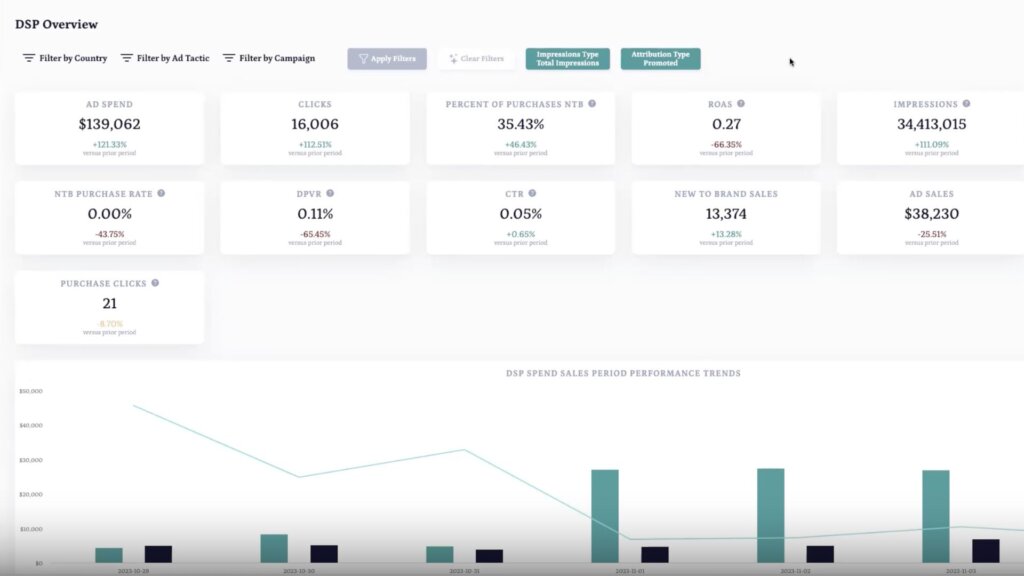Click help icon next to Percent of Purchases NTB

click(592, 104)
